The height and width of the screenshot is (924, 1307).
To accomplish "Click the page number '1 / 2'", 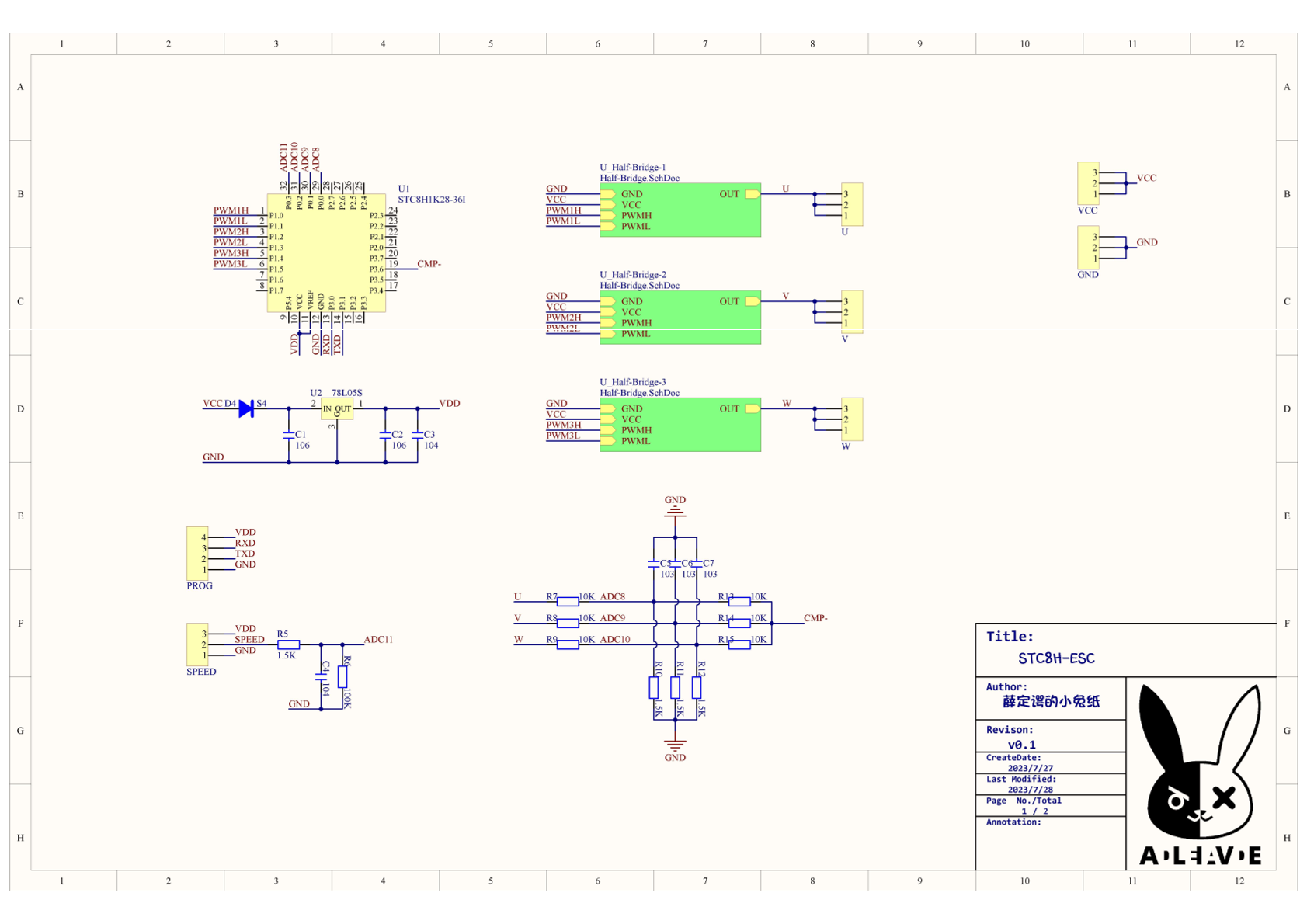I will click(x=1034, y=811).
